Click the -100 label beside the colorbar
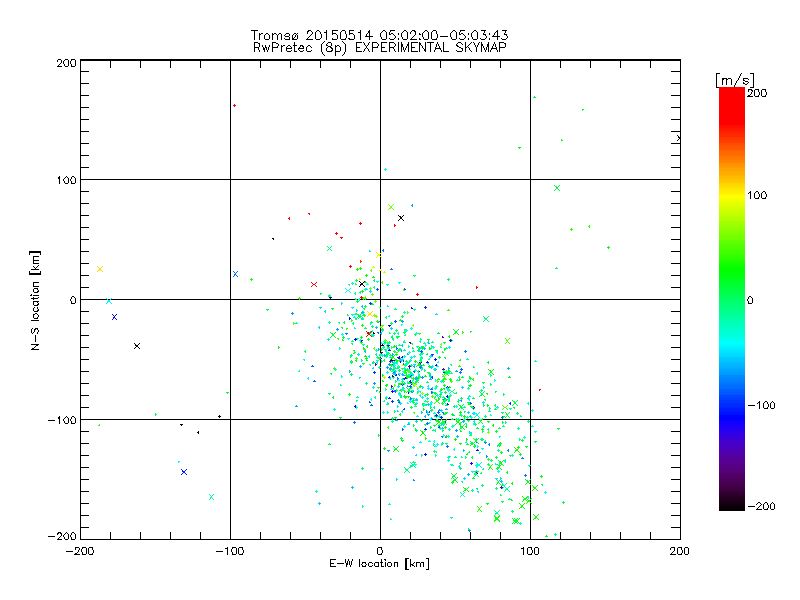 pyautogui.click(x=761, y=405)
